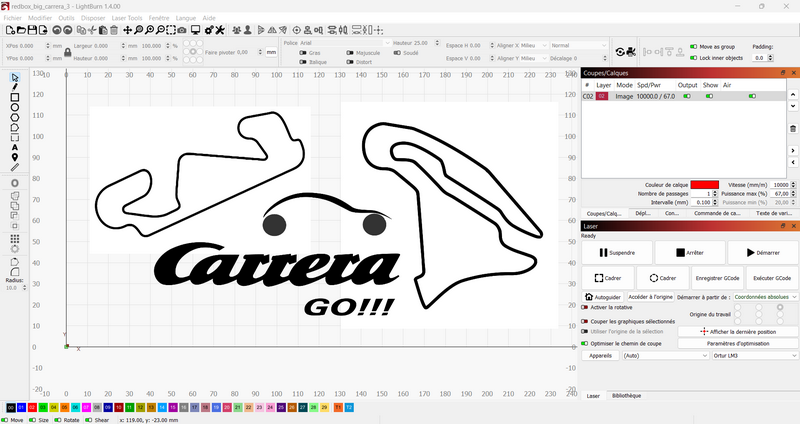Click the 'Puissance max (%)' input field
The image size is (800, 424).
pos(780,193)
